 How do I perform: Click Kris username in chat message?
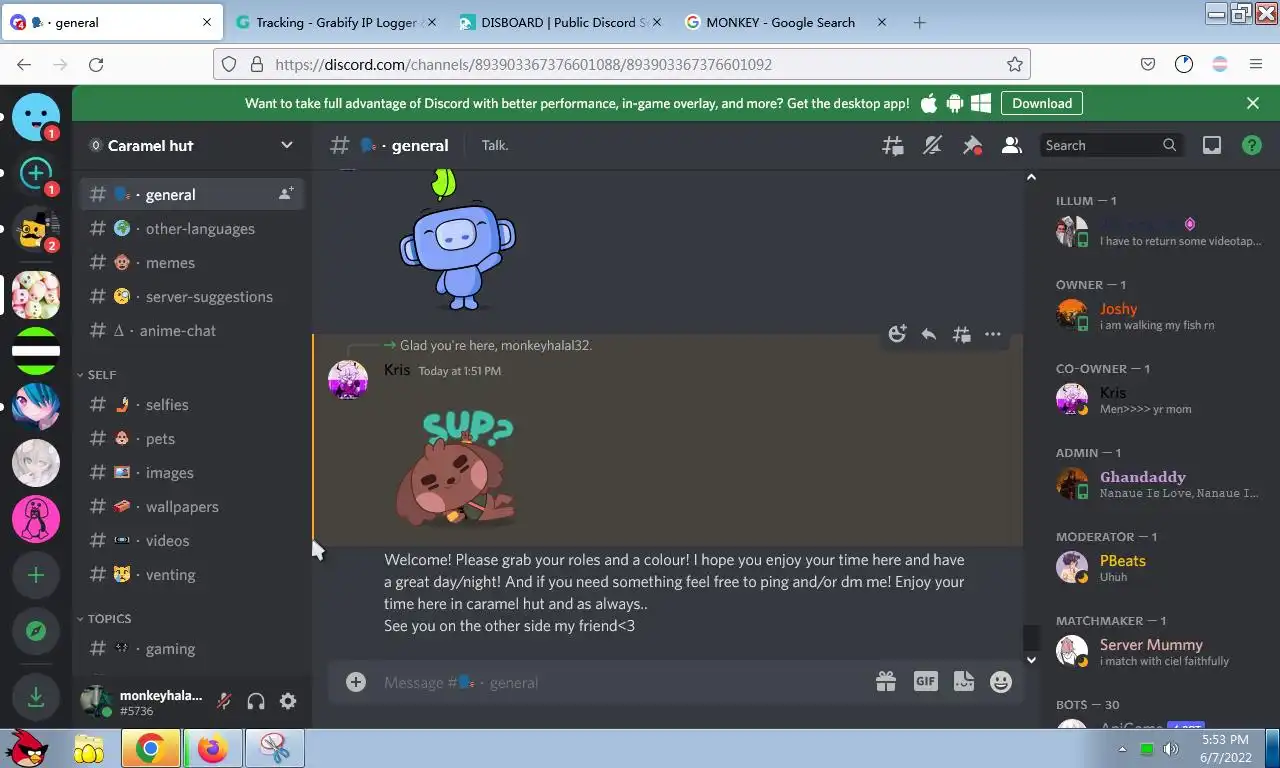tap(397, 370)
